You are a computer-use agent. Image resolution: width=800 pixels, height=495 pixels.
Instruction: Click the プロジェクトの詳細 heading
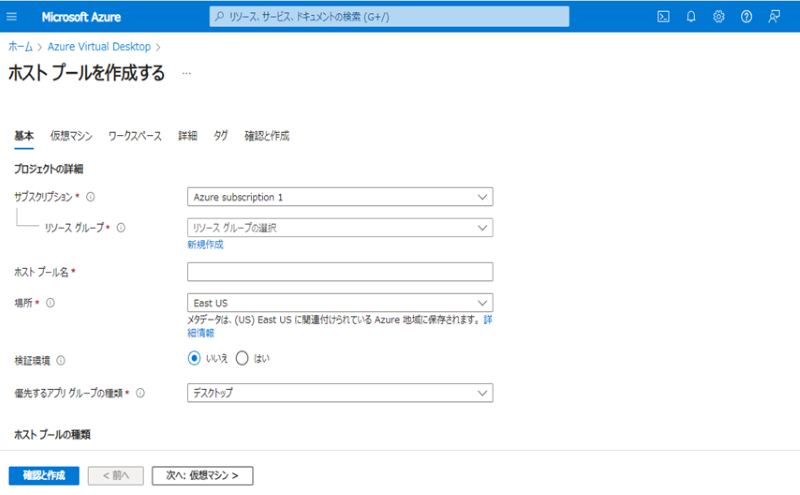48,169
